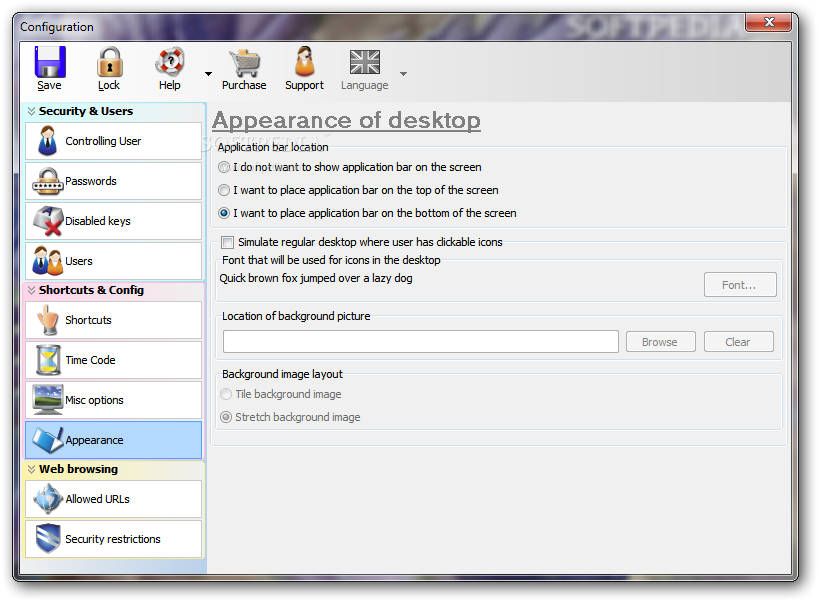The image size is (819, 602).
Task: Click the Disabled keys icon
Action: 49,221
